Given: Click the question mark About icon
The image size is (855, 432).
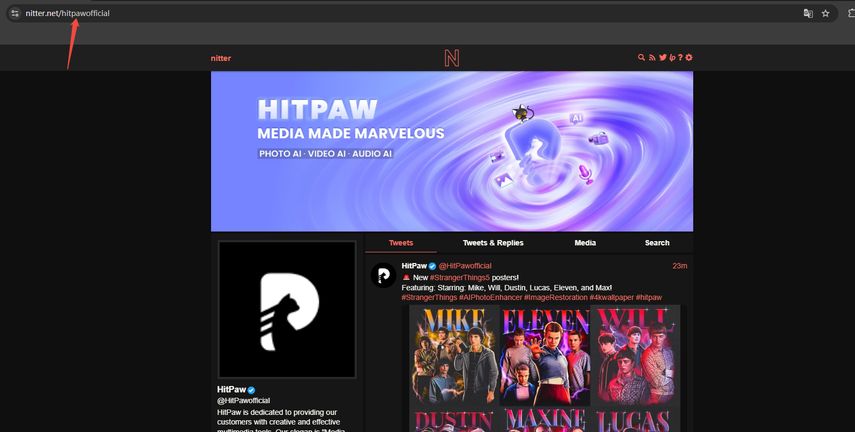Looking at the screenshot, I should point(680,58).
